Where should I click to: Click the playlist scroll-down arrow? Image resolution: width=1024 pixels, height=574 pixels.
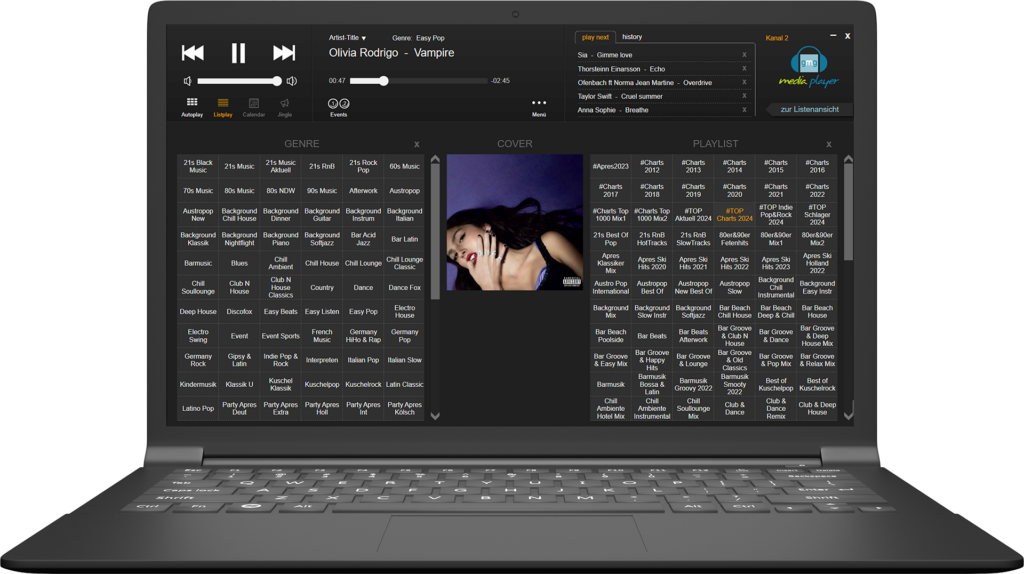[848, 416]
